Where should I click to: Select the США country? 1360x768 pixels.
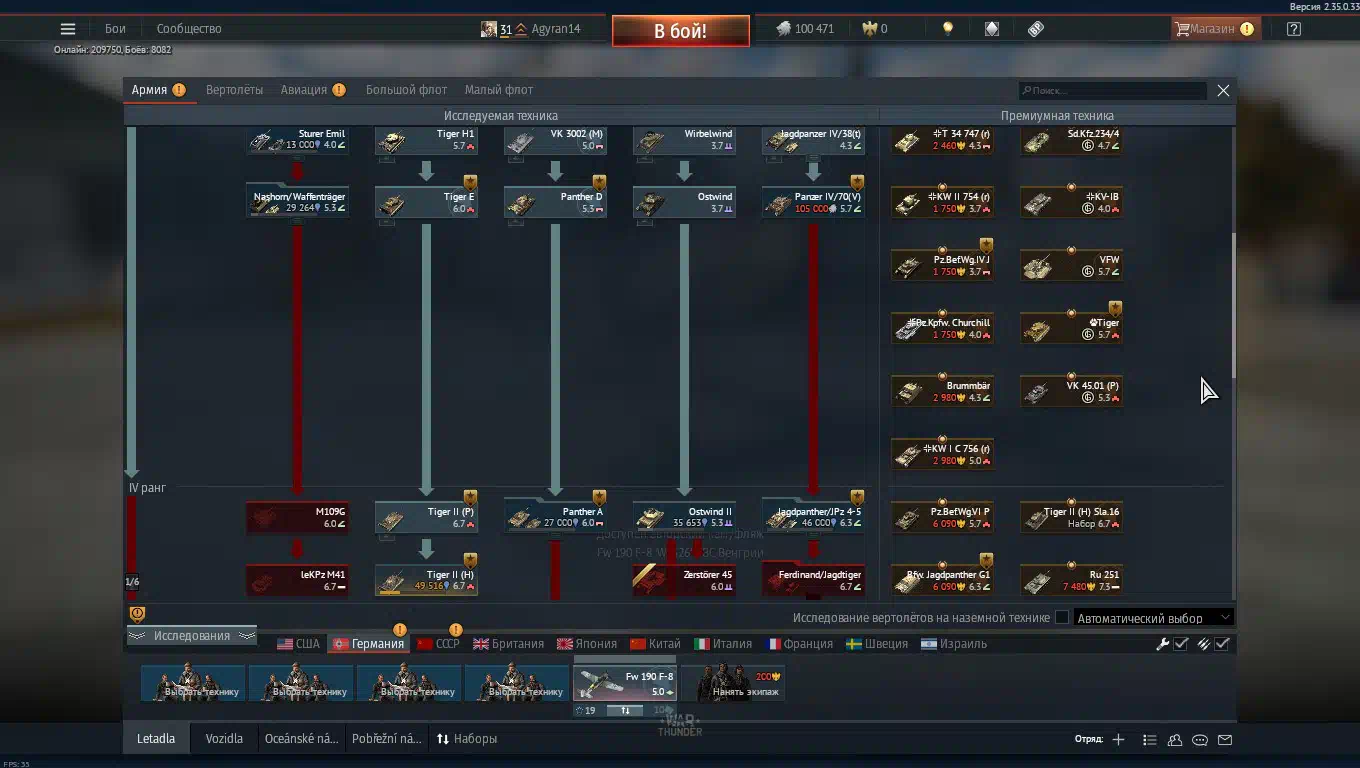click(x=299, y=644)
